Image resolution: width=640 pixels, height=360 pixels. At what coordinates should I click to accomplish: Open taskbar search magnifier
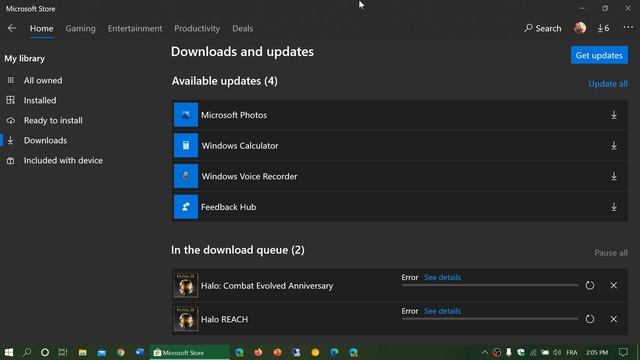pyautogui.click(x=27, y=352)
